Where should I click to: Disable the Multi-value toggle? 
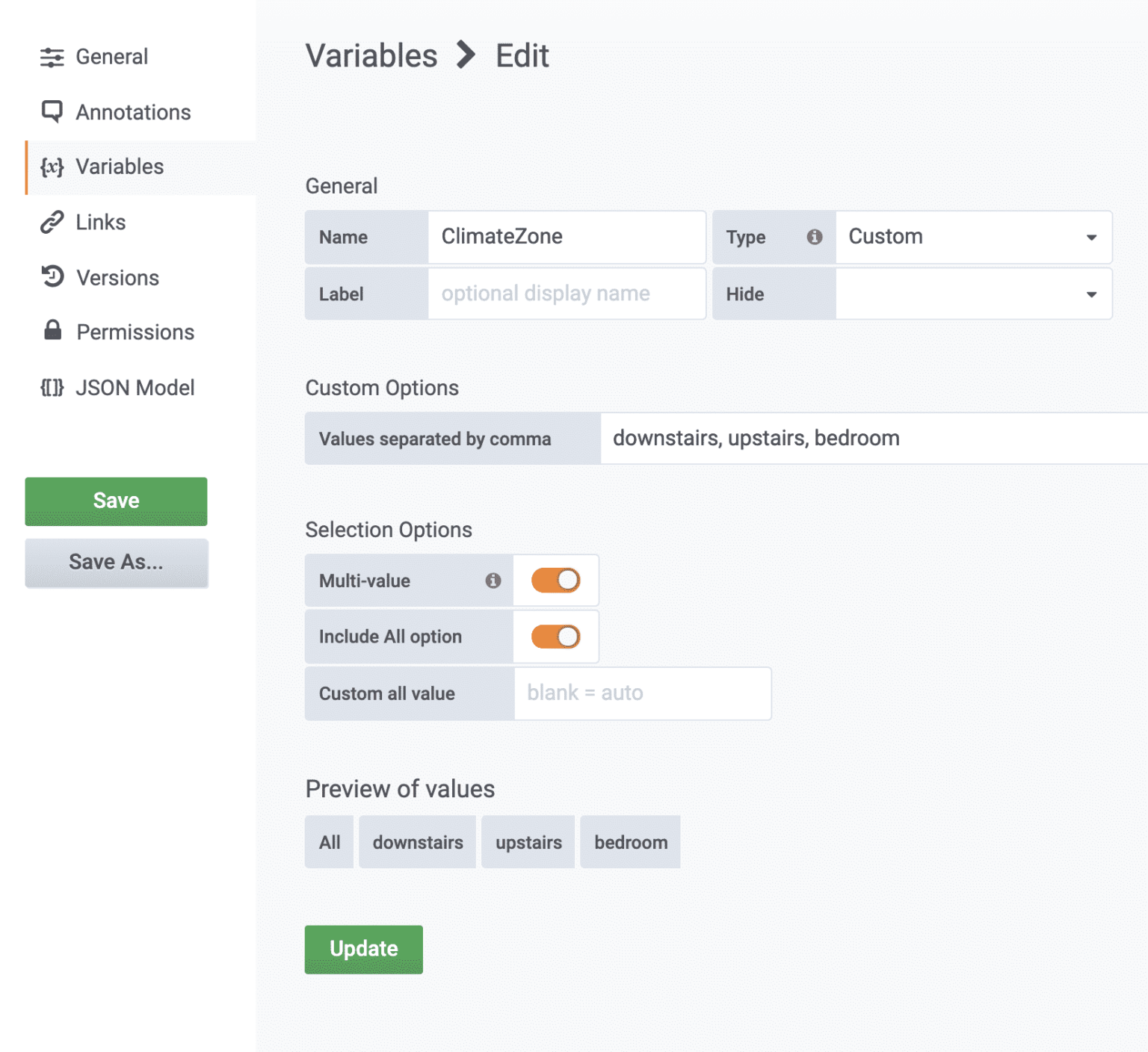click(555, 581)
